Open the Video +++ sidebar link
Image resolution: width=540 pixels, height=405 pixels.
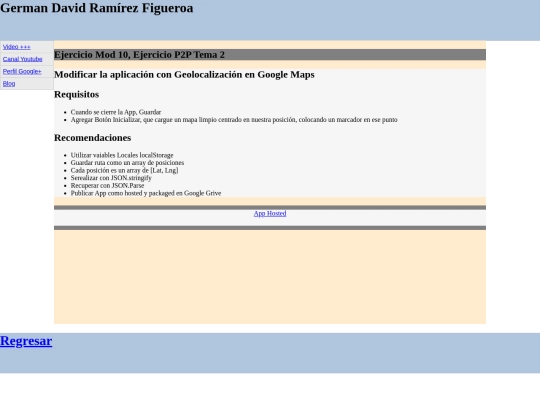17,47
